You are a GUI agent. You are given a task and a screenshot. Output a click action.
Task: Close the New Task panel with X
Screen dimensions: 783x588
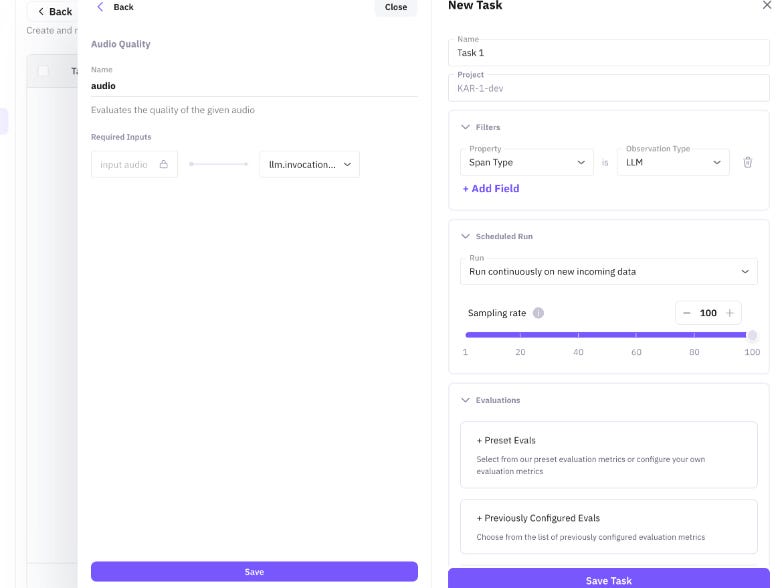767,5
